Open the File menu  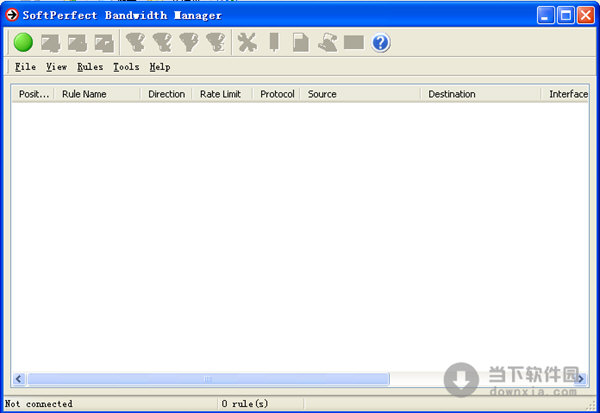tap(25, 67)
